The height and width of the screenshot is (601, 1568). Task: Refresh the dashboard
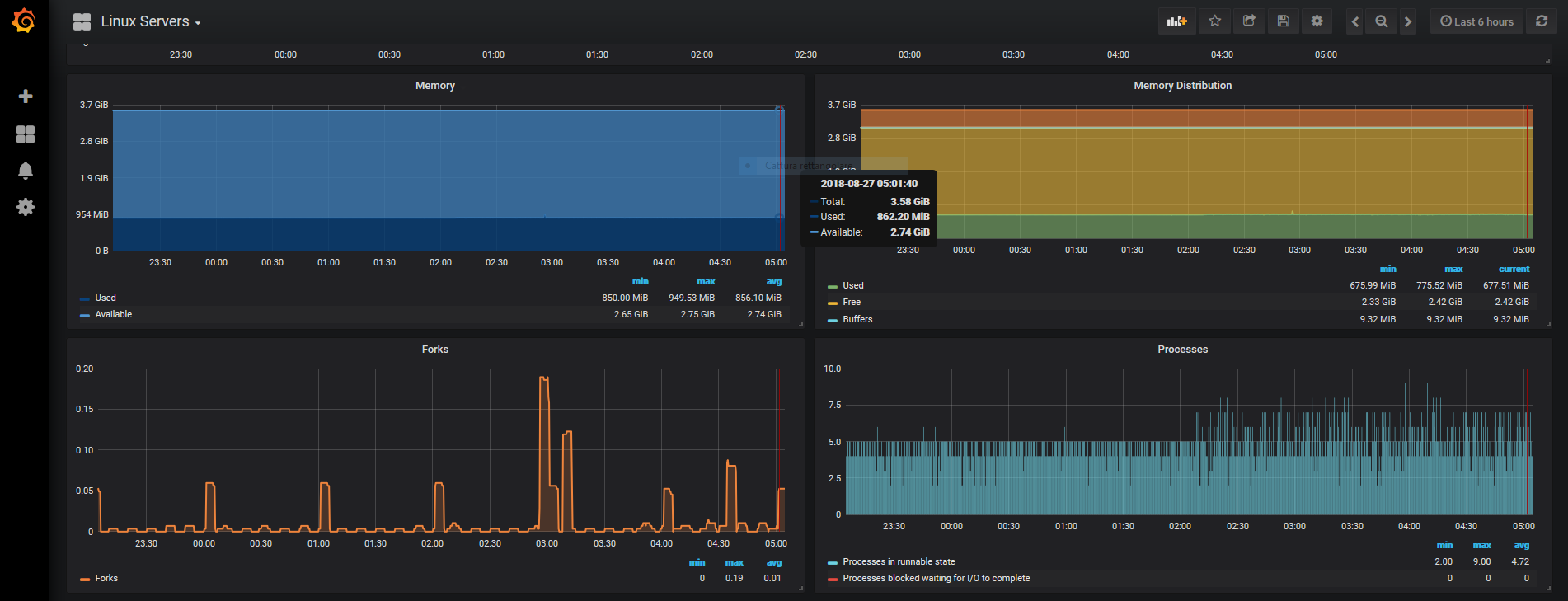tap(1542, 21)
